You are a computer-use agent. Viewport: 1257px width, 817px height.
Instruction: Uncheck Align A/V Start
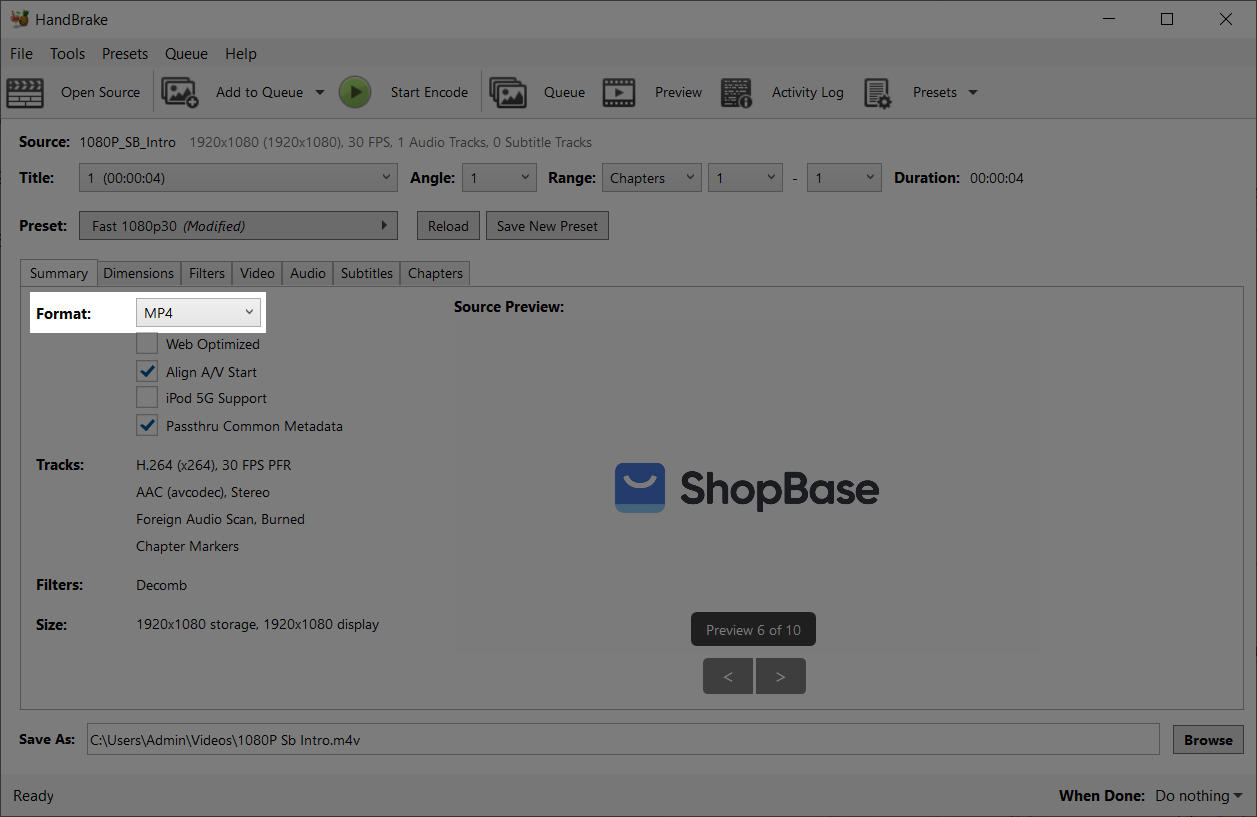click(x=147, y=372)
